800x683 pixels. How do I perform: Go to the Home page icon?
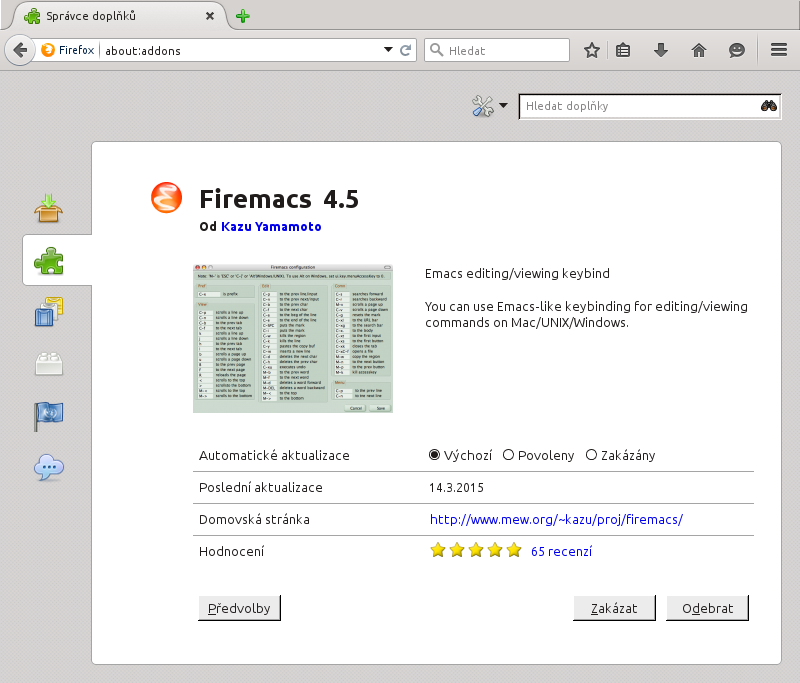699,50
